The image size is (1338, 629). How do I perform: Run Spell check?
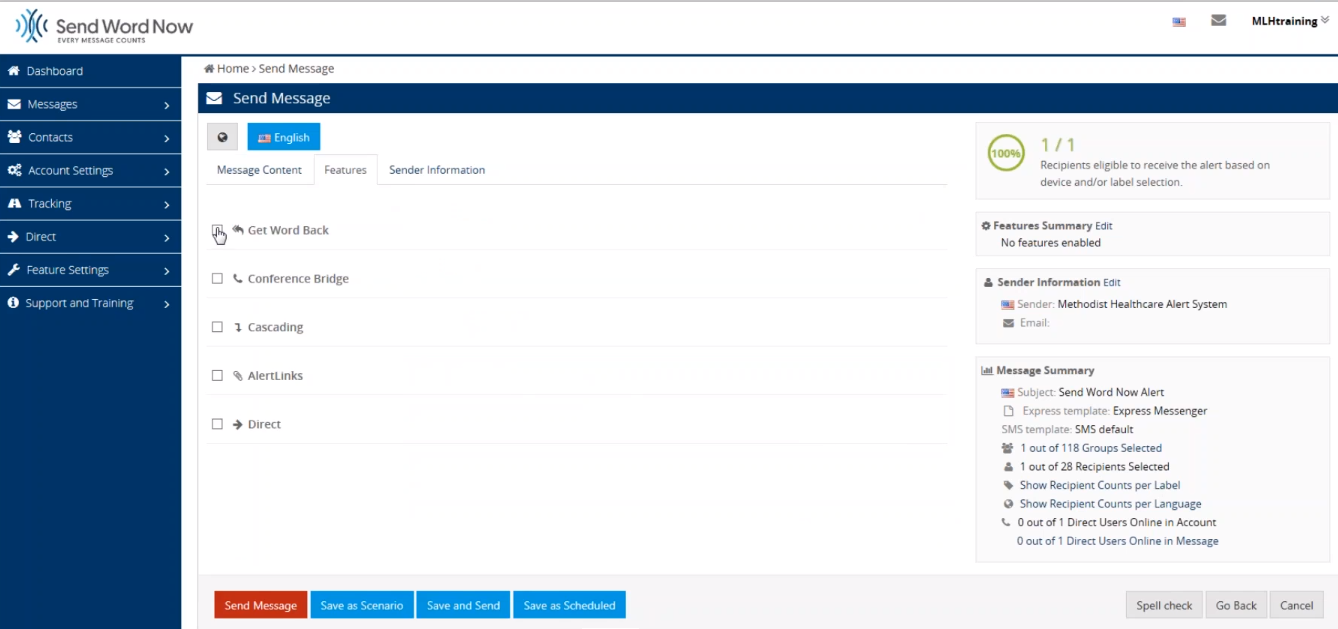tap(1164, 605)
